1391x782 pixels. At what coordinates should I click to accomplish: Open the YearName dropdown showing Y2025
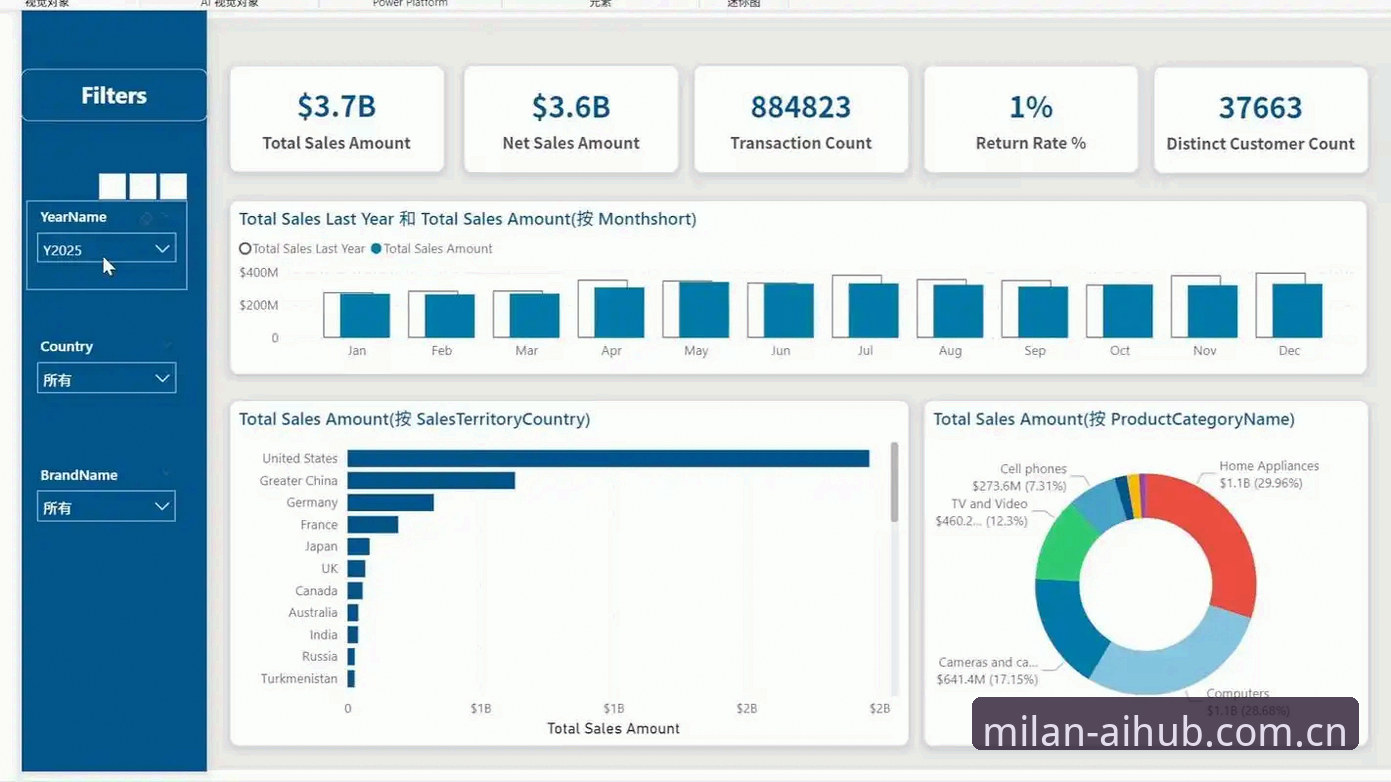[106, 249]
